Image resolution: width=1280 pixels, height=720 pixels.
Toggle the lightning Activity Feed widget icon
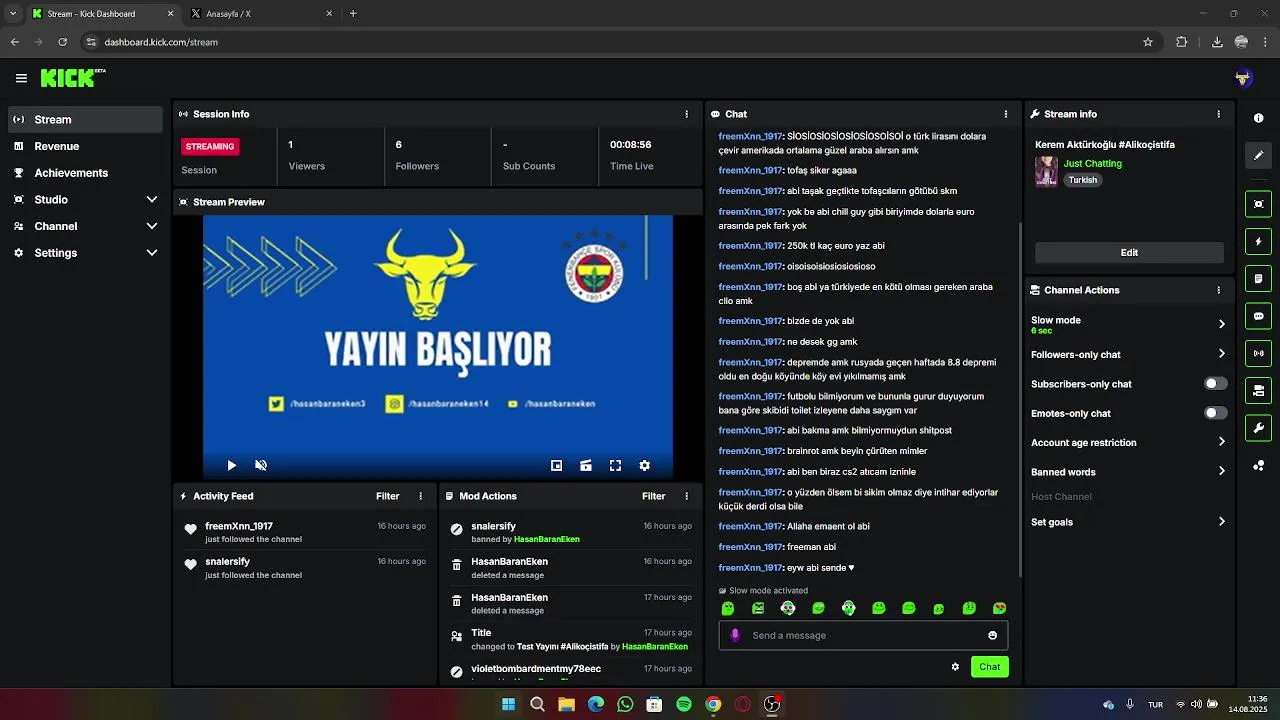[1258, 241]
